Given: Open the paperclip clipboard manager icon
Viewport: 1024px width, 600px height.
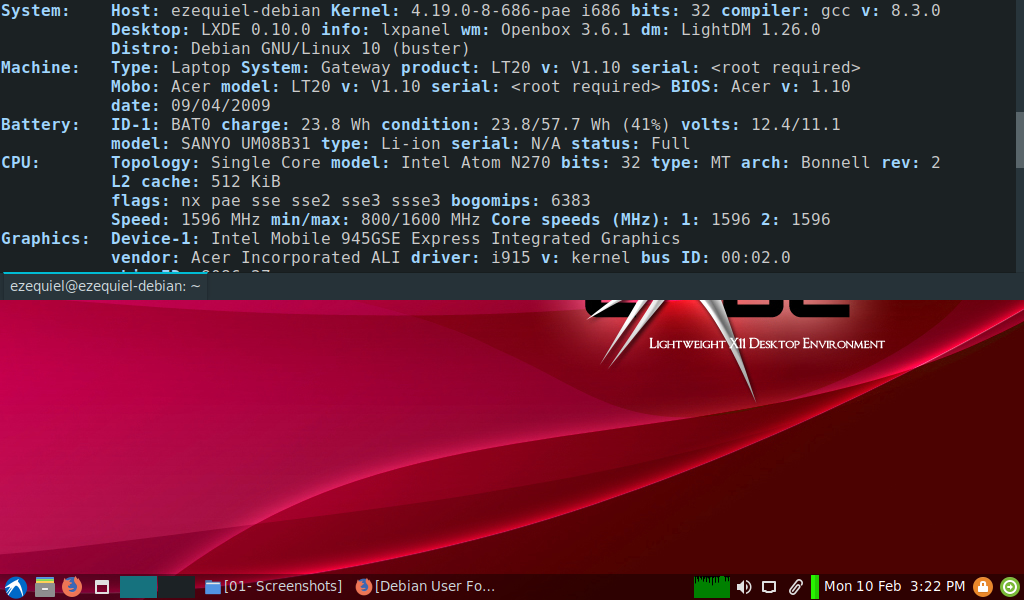Looking at the screenshot, I should click(795, 587).
